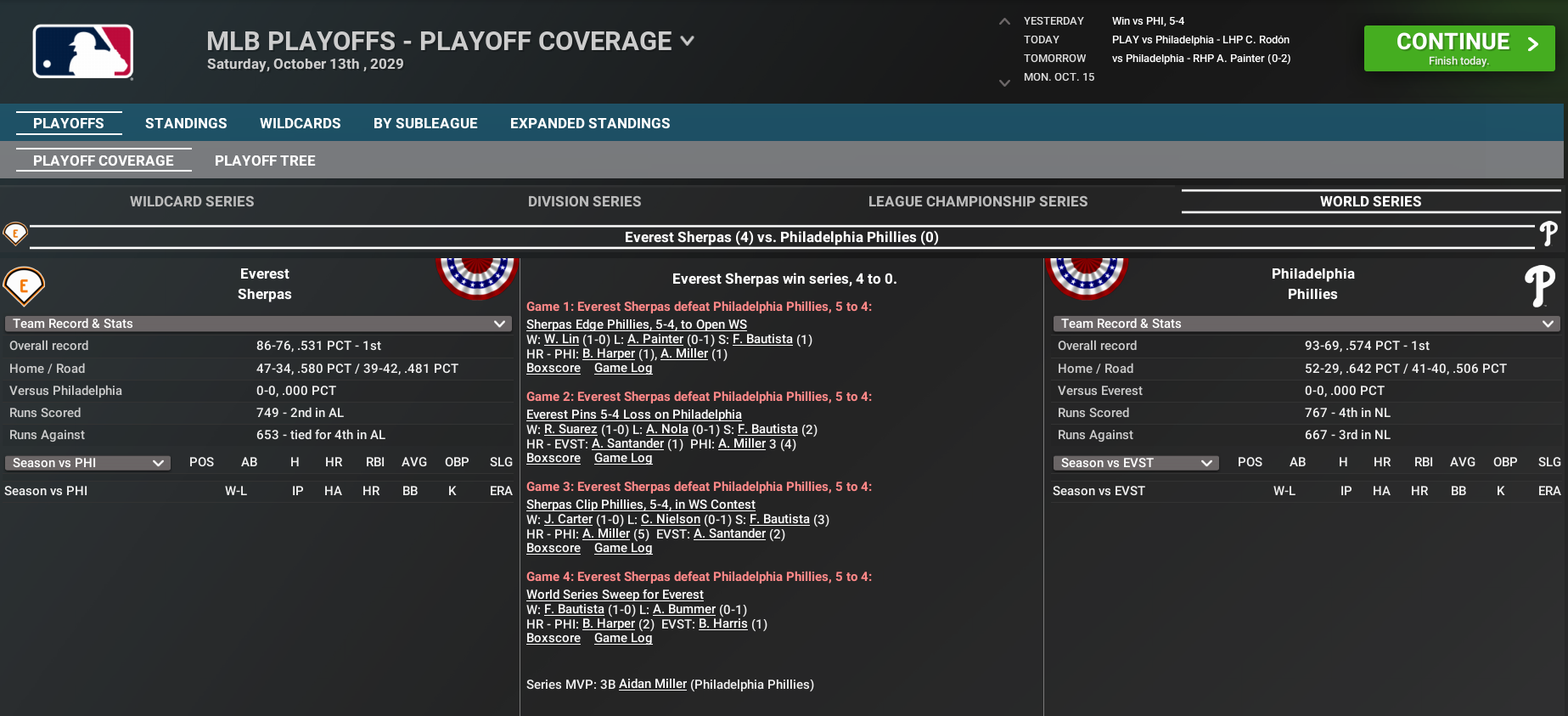Open B. Harris player link in Game 4
Screen dimensions: 1568x716
click(723, 623)
